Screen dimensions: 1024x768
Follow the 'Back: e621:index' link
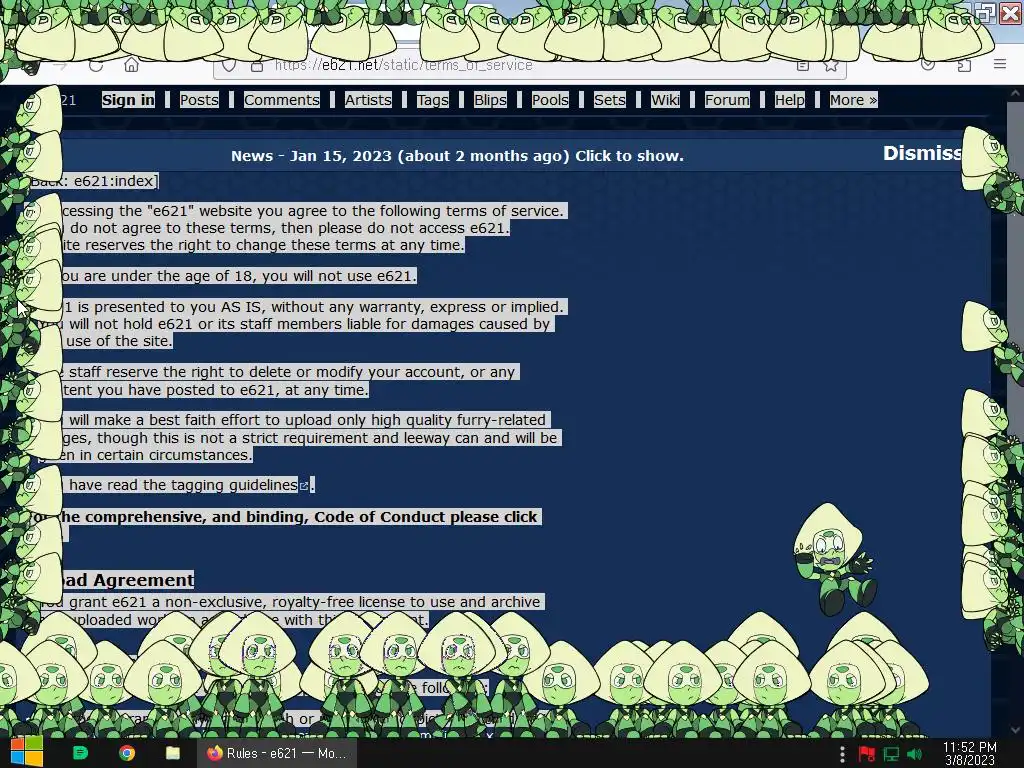coord(93,181)
